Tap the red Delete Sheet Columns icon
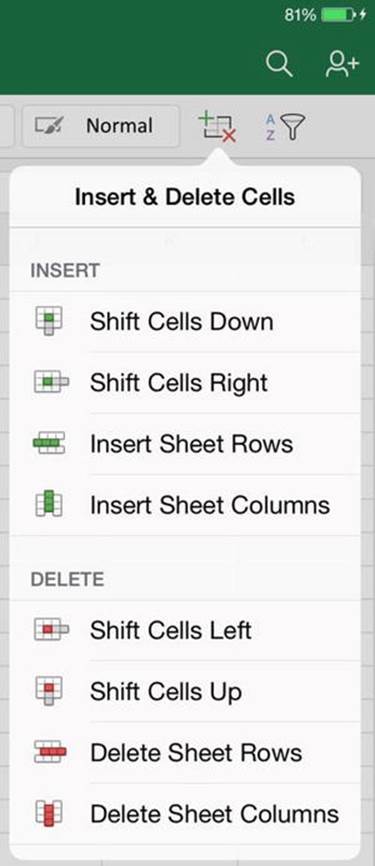Image resolution: width=375 pixels, height=866 pixels. pyautogui.click(x=49, y=813)
